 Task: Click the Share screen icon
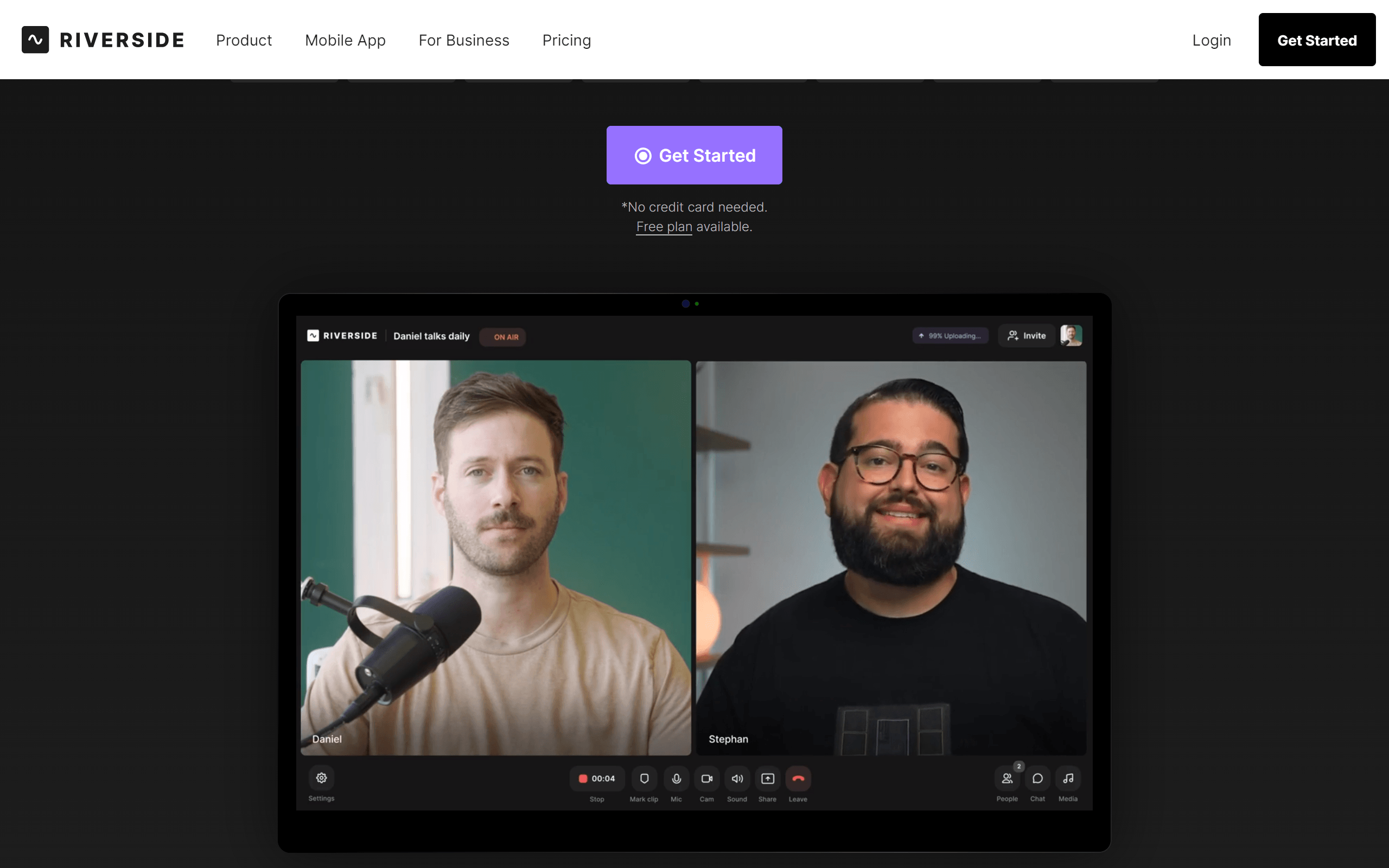click(767, 778)
